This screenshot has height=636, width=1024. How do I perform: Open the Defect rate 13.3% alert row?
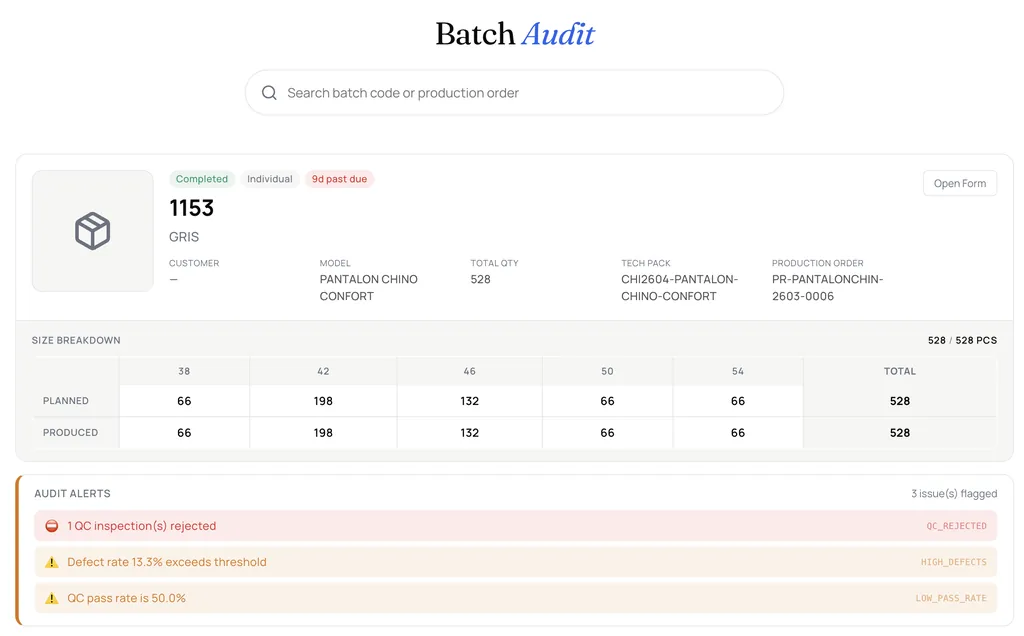pyautogui.click(x=515, y=562)
